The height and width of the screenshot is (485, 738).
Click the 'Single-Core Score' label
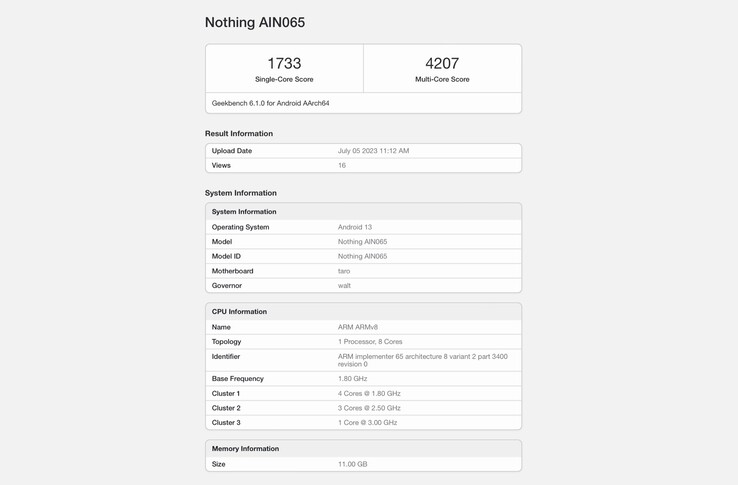pos(284,79)
